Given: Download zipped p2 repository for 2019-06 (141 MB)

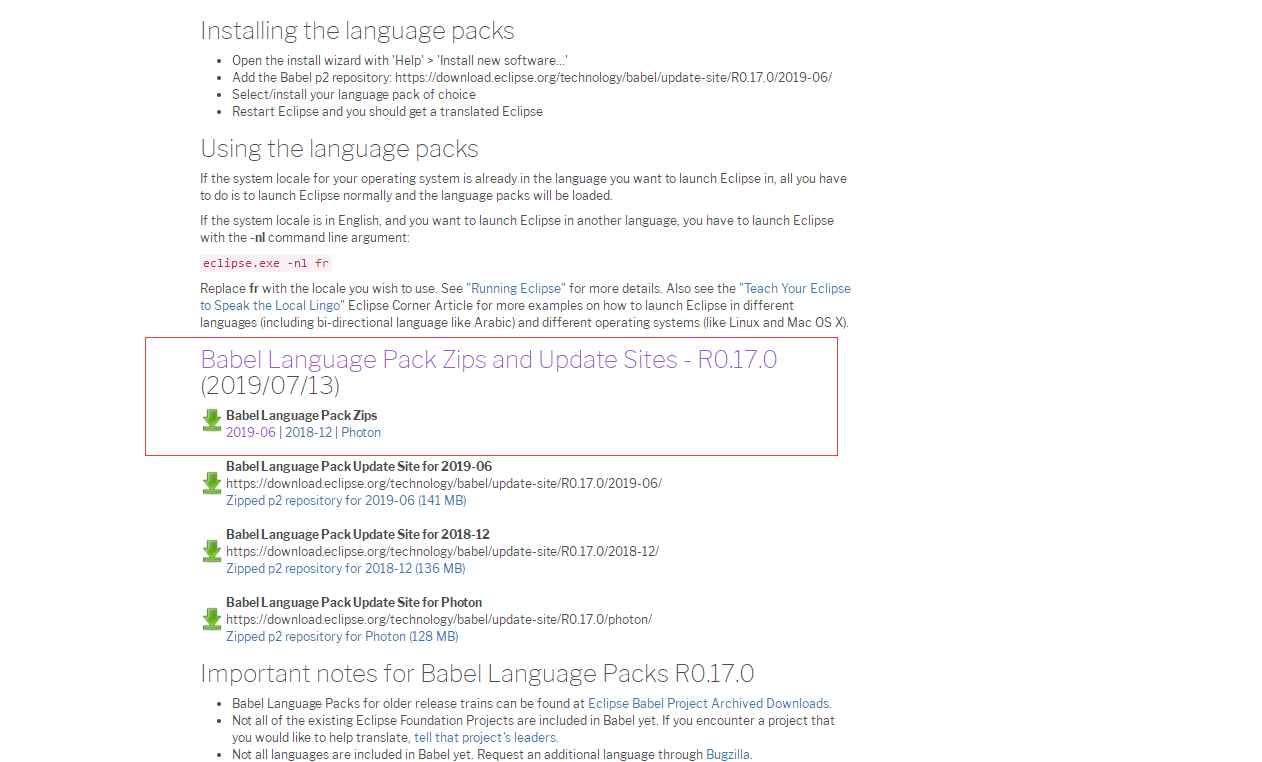Looking at the screenshot, I should (x=346, y=501).
